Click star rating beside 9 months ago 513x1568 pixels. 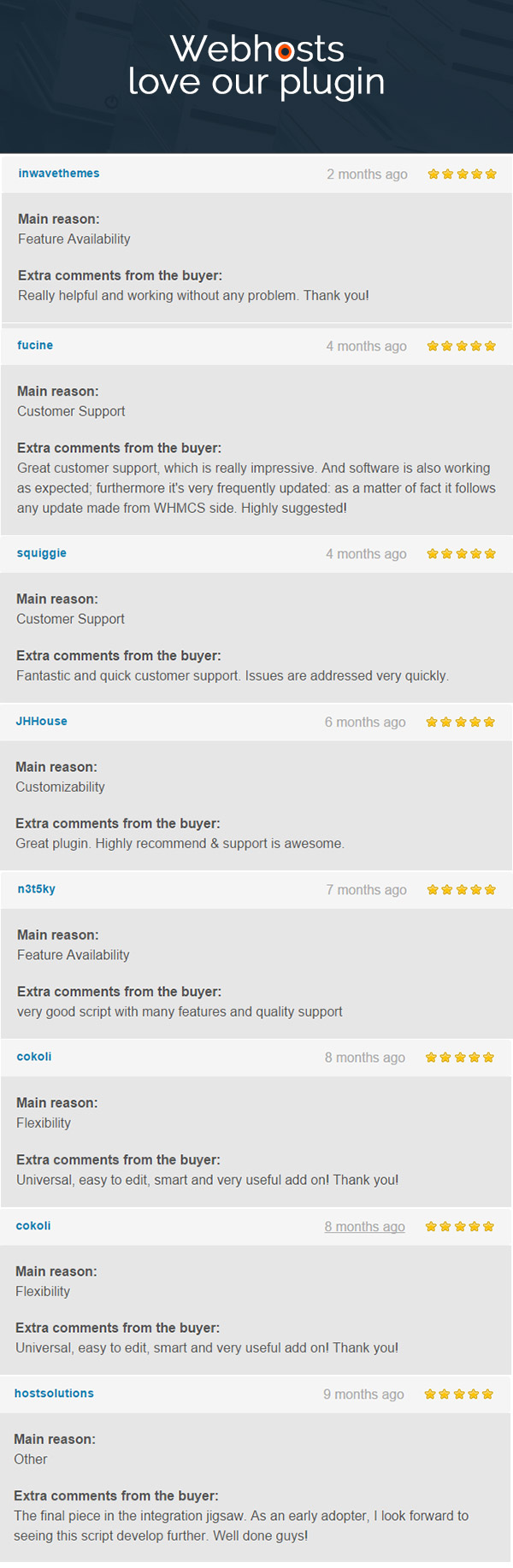click(458, 1394)
